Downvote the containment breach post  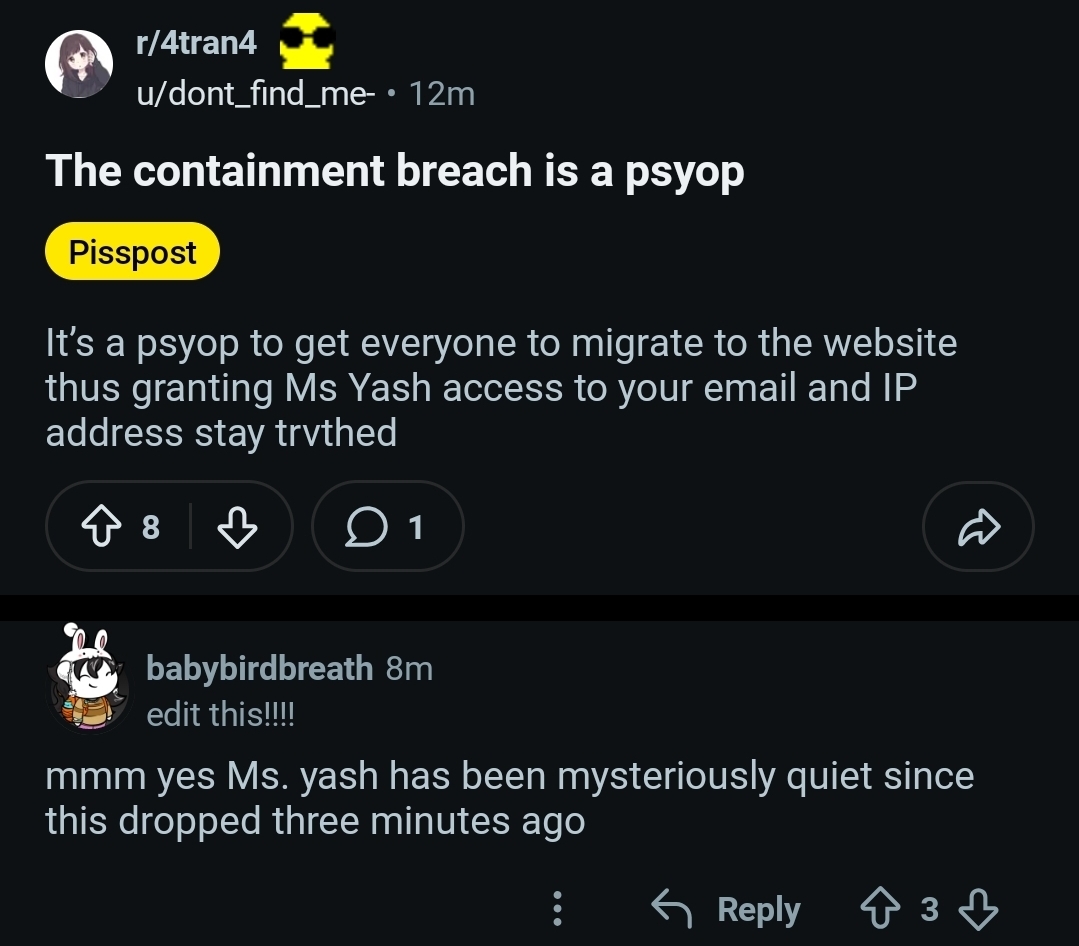237,526
